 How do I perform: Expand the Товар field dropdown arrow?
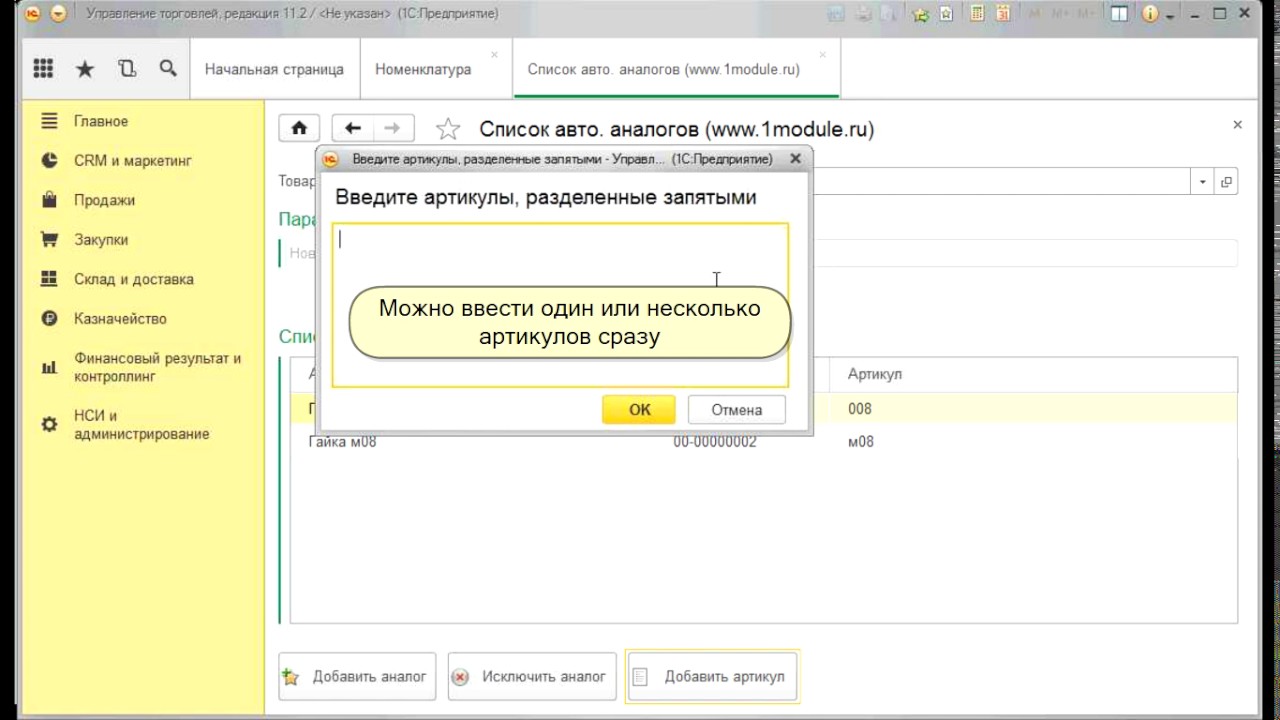[1203, 182]
